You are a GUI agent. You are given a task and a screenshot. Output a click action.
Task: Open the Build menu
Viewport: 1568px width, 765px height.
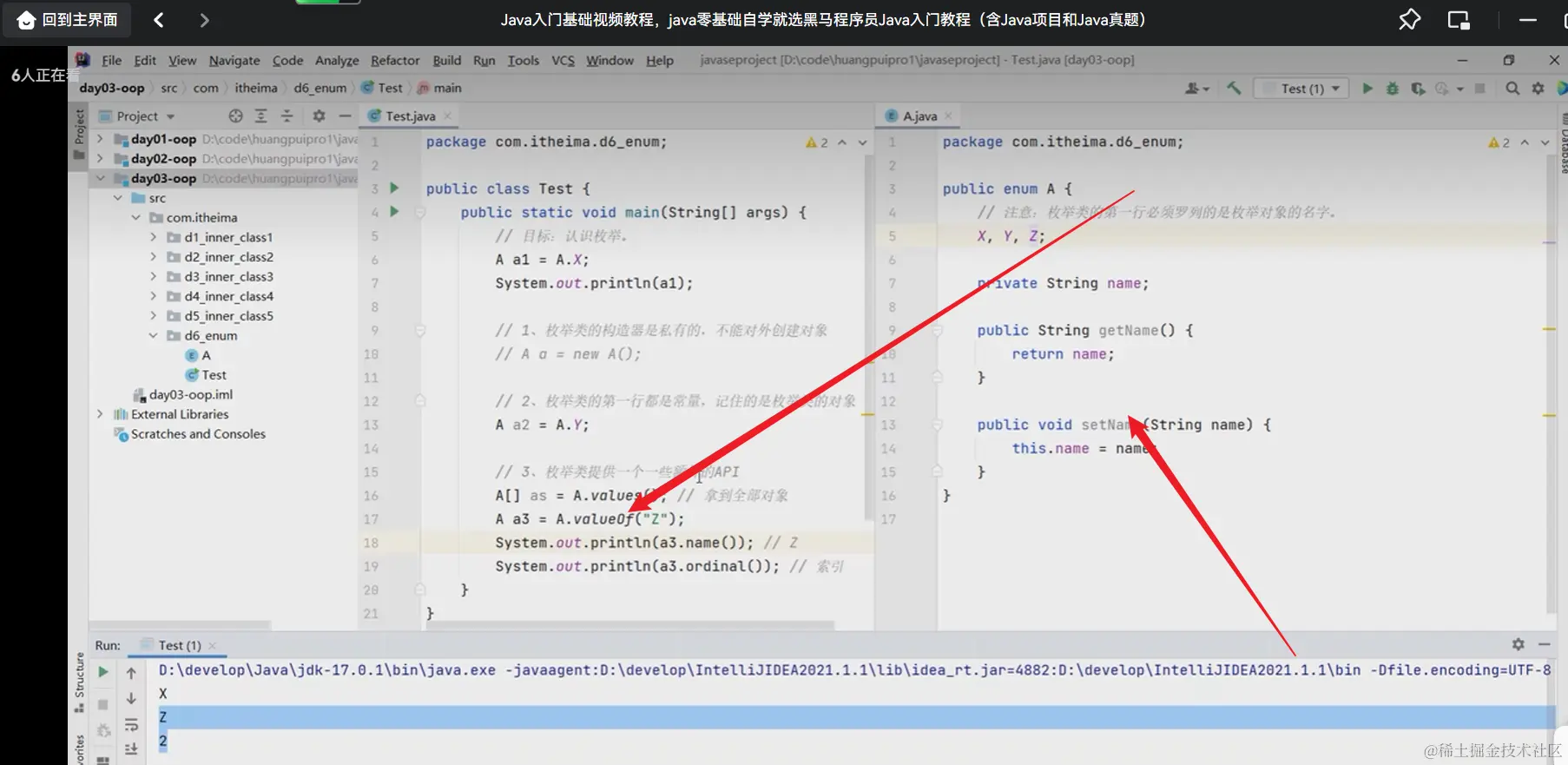pos(447,61)
